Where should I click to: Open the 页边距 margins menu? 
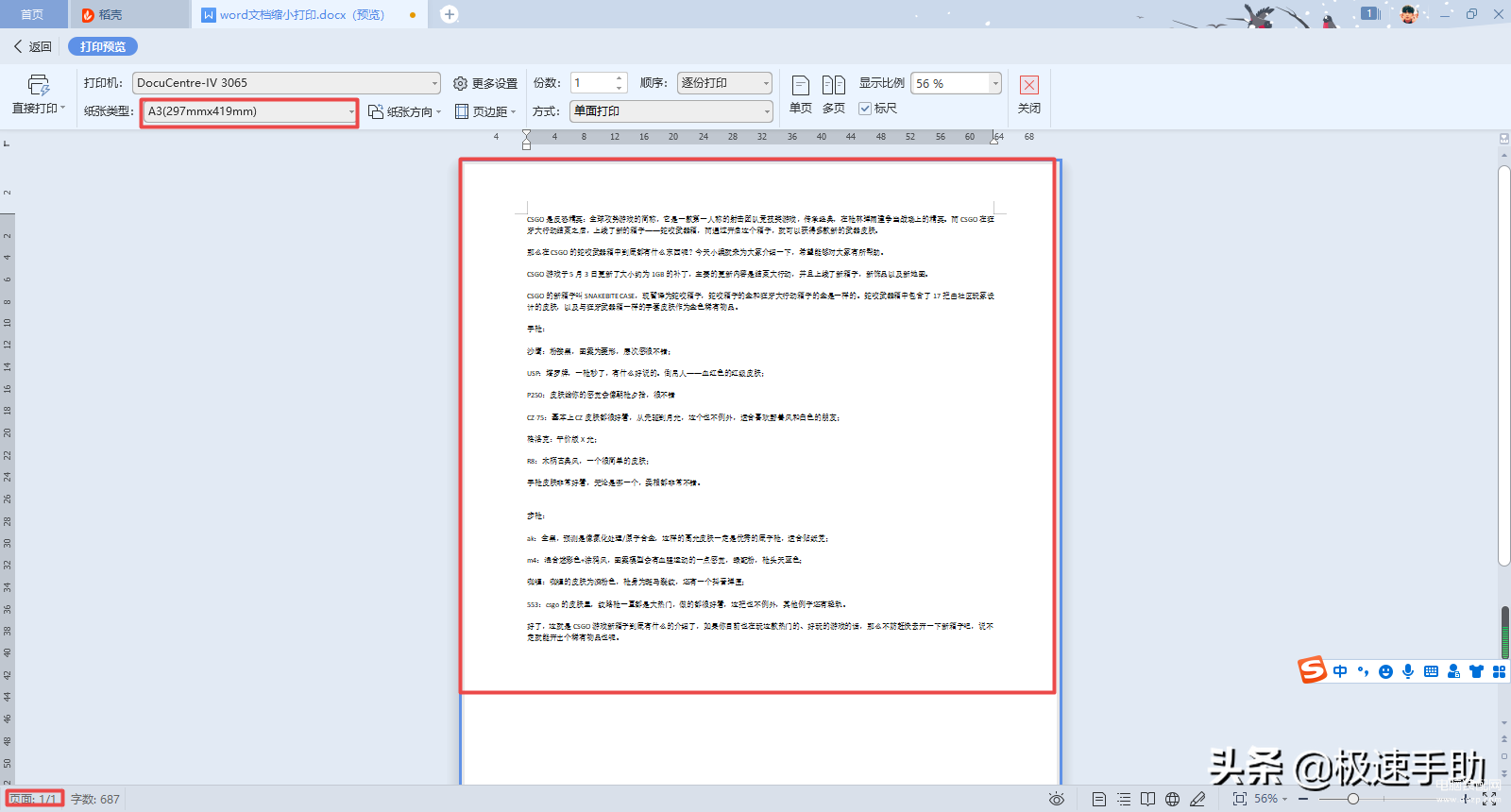click(485, 111)
